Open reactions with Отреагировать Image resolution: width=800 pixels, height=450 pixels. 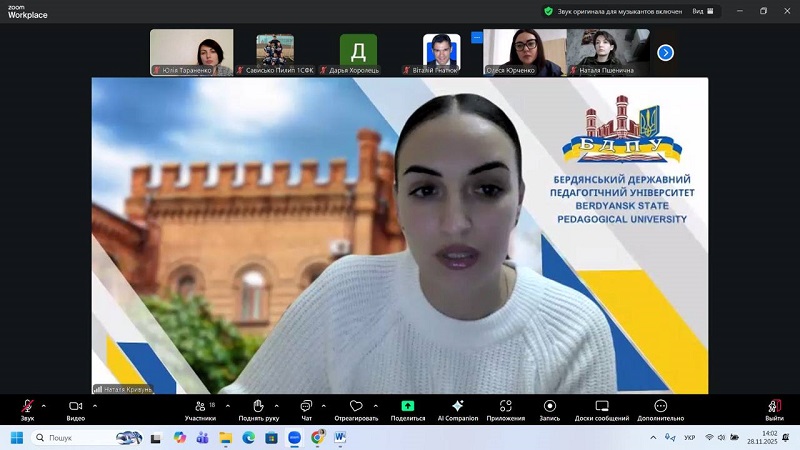point(356,408)
